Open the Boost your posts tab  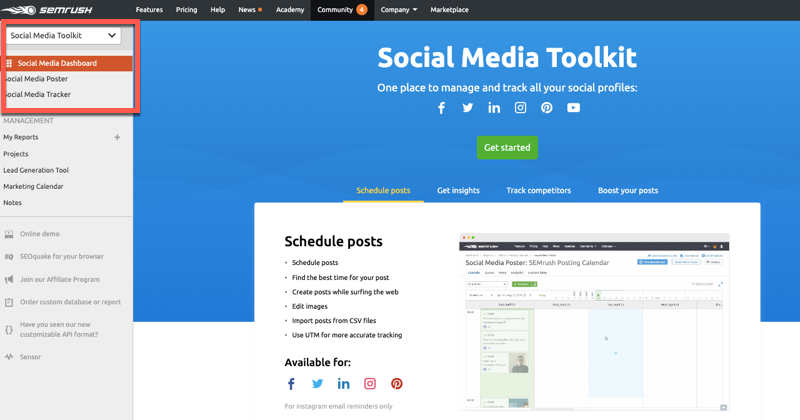(627, 190)
